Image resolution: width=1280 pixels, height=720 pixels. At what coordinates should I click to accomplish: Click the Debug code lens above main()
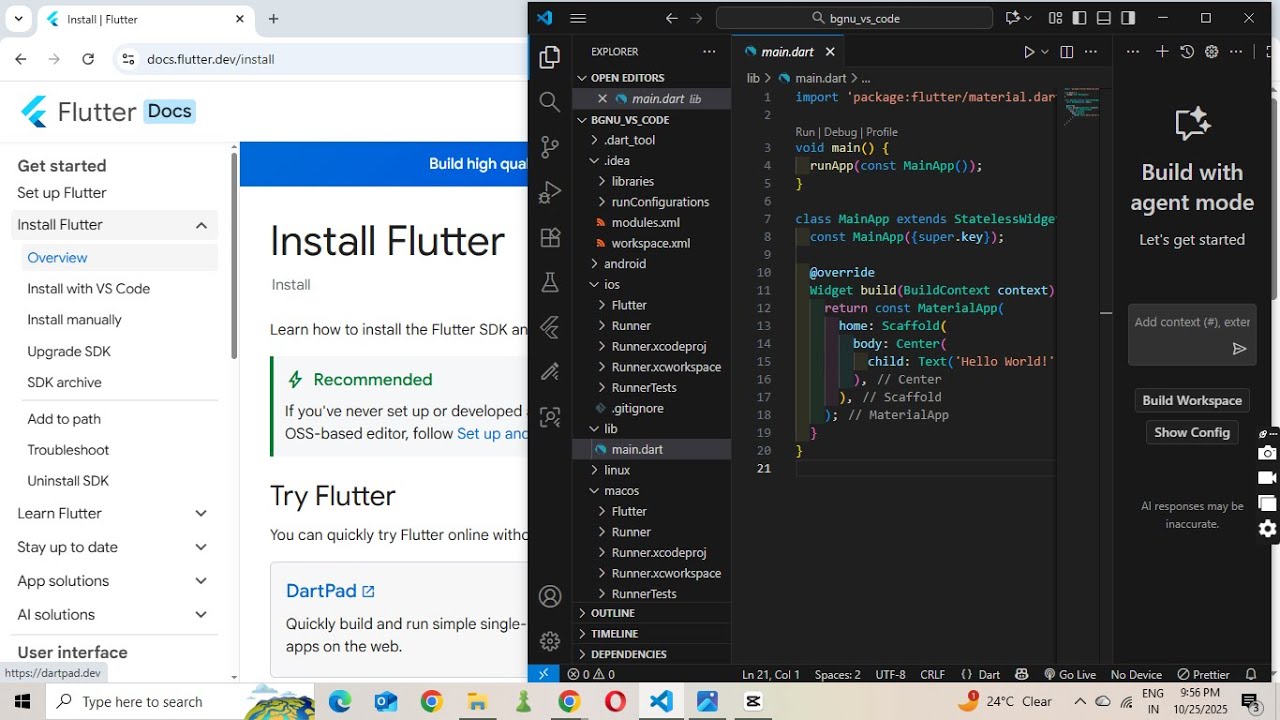tap(840, 132)
